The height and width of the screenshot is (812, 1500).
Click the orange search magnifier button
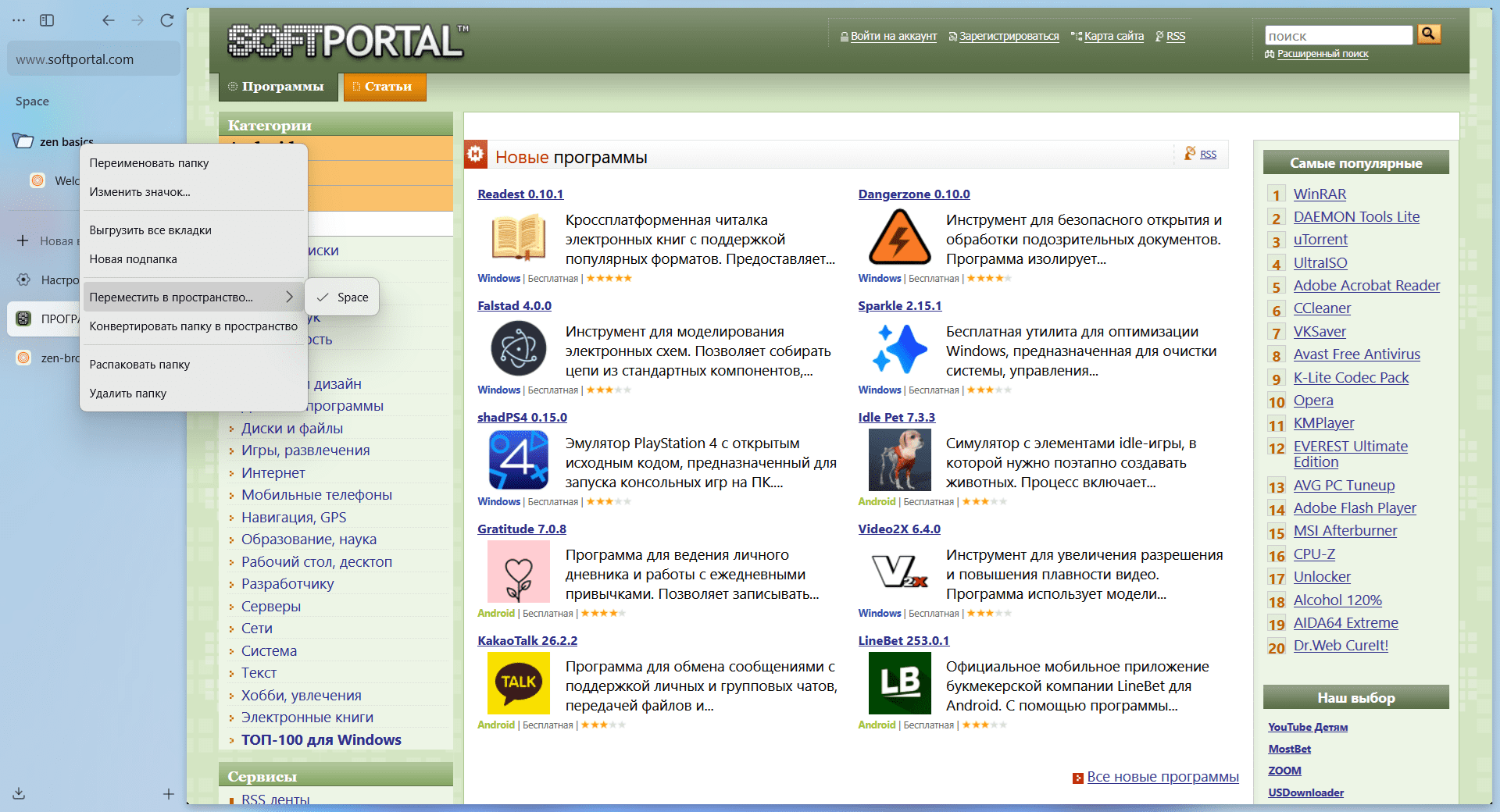[1429, 34]
